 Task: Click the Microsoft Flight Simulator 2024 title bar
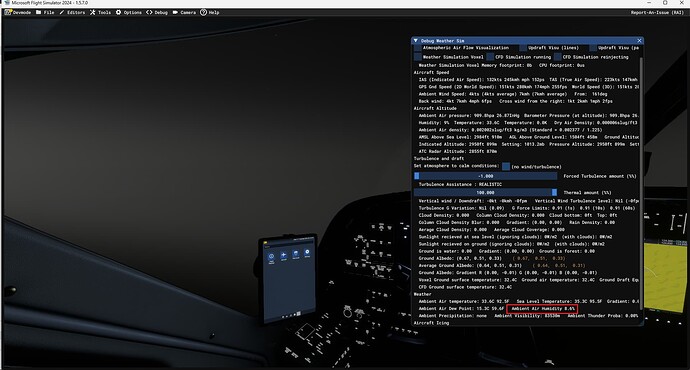(x=345, y=3)
